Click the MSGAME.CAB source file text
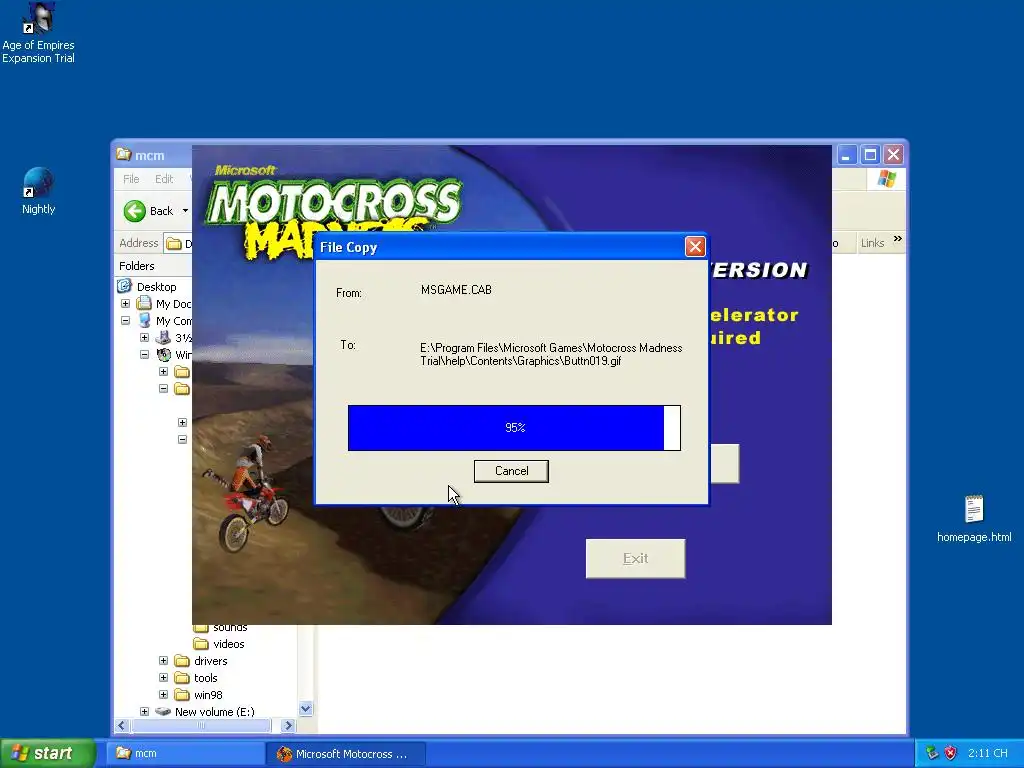 [x=456, y=290]
